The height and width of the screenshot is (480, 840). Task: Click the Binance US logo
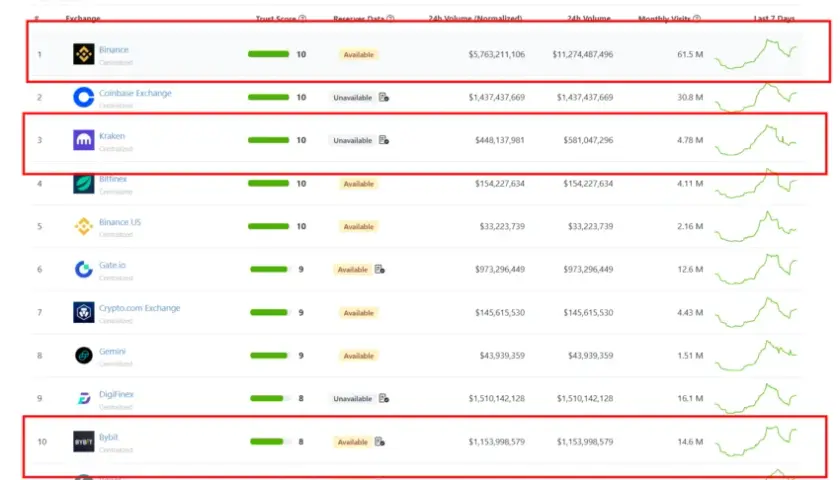(x=84, y=226)
